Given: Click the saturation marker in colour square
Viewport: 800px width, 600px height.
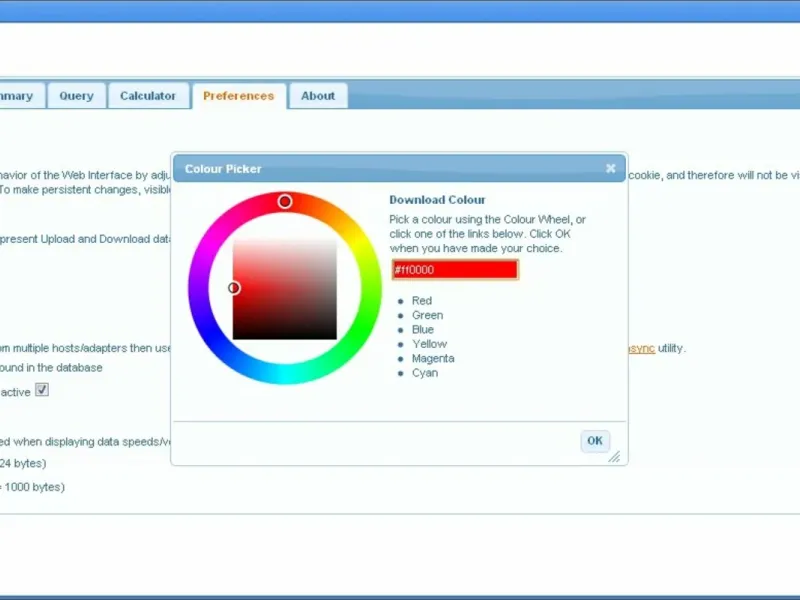Looking at the screenshot, I should (234, 288).
